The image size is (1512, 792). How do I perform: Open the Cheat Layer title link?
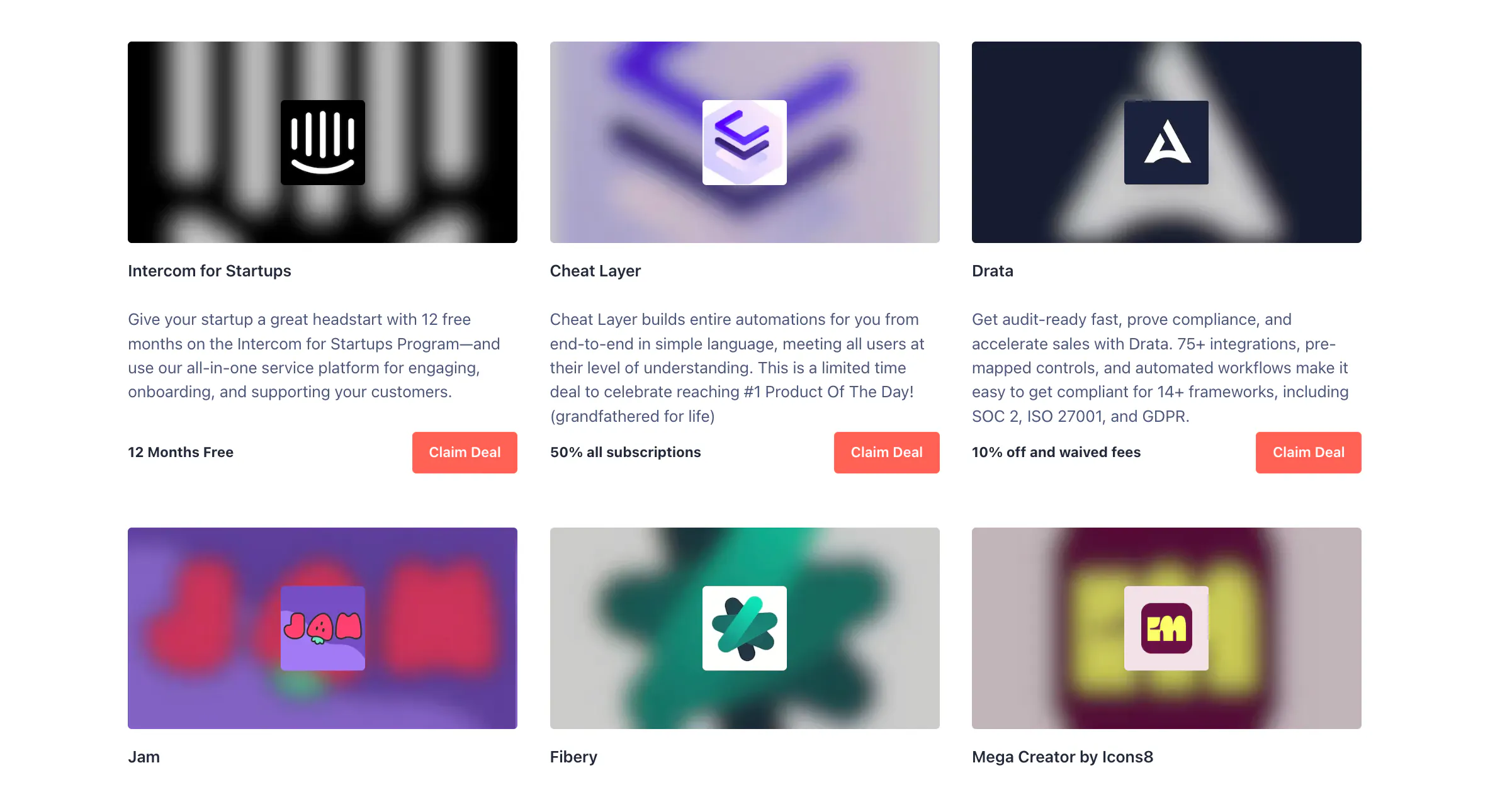pyautogui.click(x=595, y=271)
